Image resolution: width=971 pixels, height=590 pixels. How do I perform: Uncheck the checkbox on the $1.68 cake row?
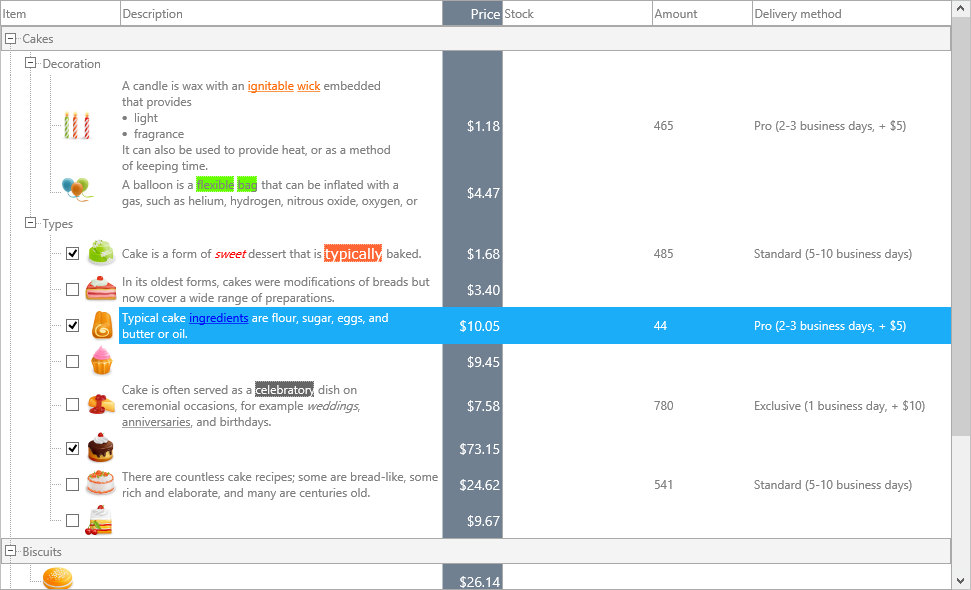(72, 254)
